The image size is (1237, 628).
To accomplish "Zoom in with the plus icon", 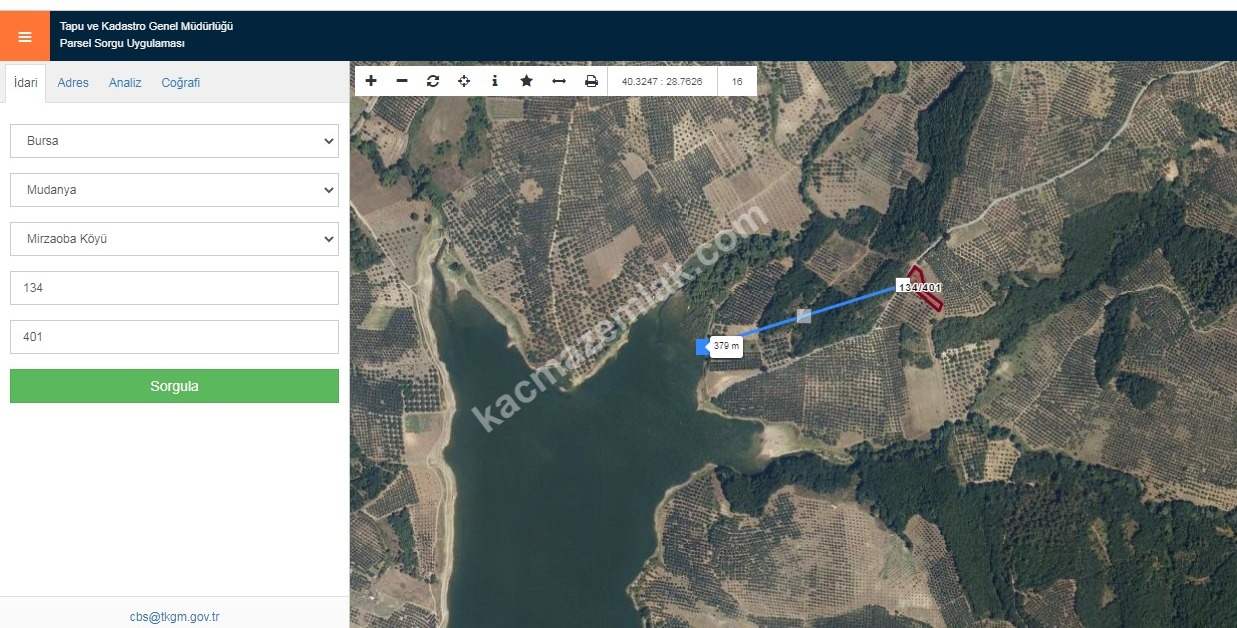I will tap(371, 81).
